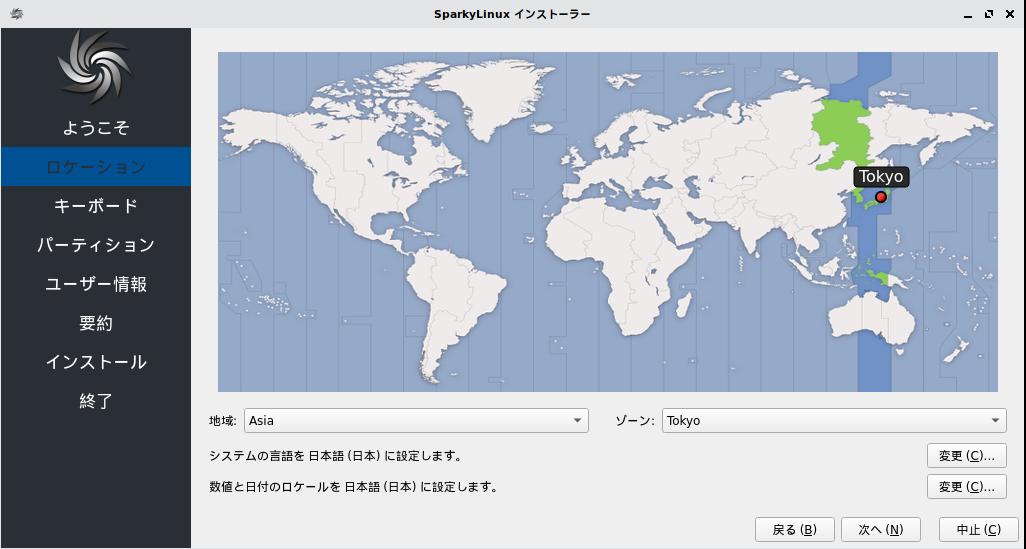The height and width of the screenshot is (549, 1026).
Task: Open the ゾーン (zone) dropdown showing Tokyo
Action: tap(834, 420)
